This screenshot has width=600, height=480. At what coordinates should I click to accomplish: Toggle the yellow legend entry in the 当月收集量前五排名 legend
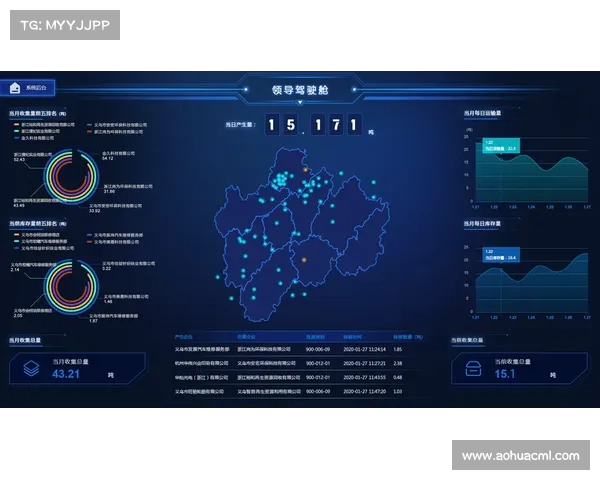click(x=44, y=124)
